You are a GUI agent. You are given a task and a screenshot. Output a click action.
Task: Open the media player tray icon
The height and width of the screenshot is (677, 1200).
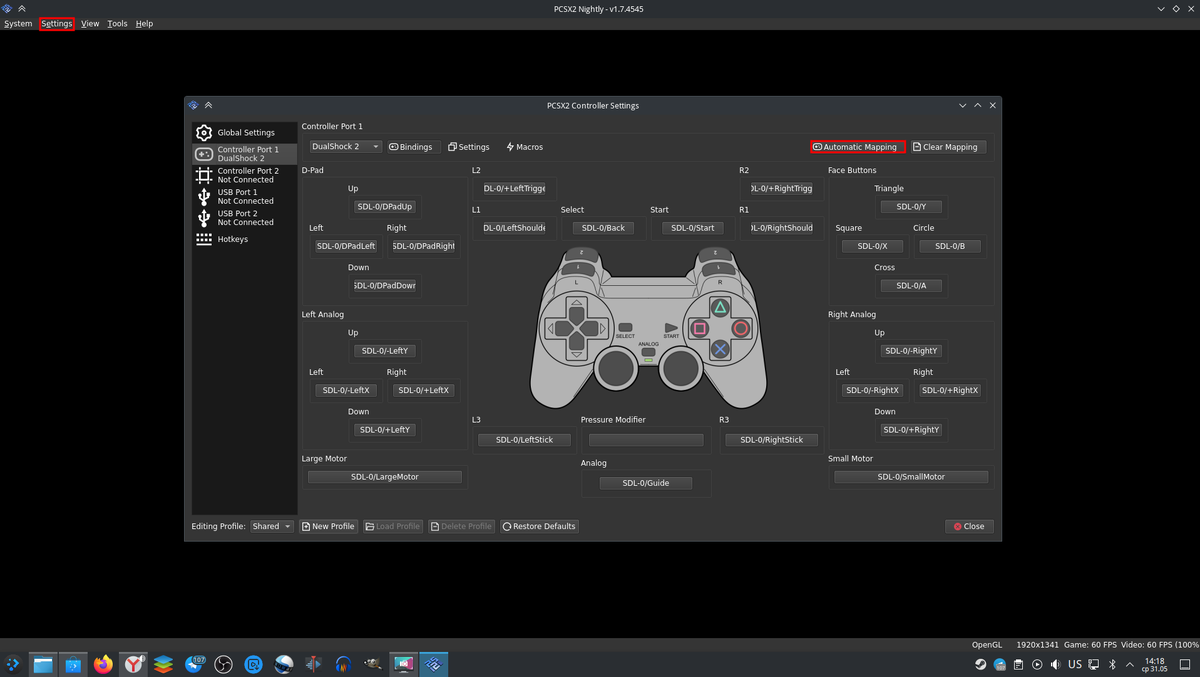[x=1037, y=664]
